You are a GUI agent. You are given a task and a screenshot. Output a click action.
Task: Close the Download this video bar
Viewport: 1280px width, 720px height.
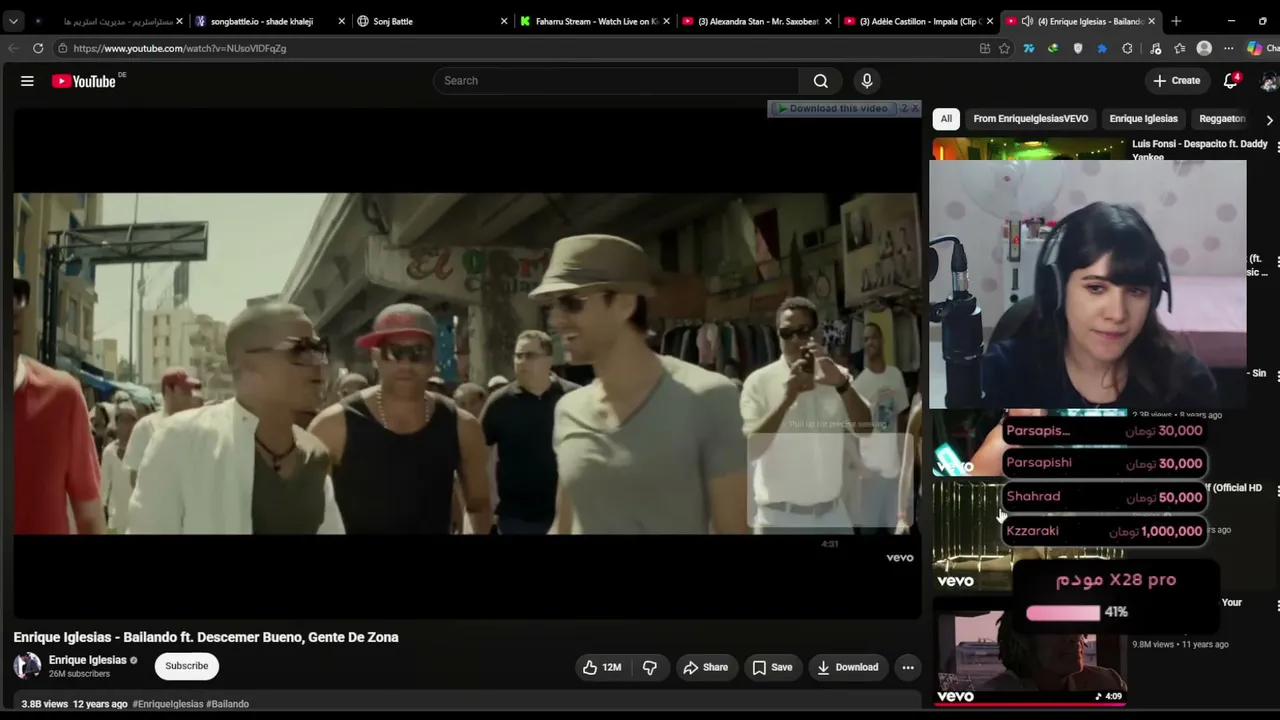[x=915, y=108]
